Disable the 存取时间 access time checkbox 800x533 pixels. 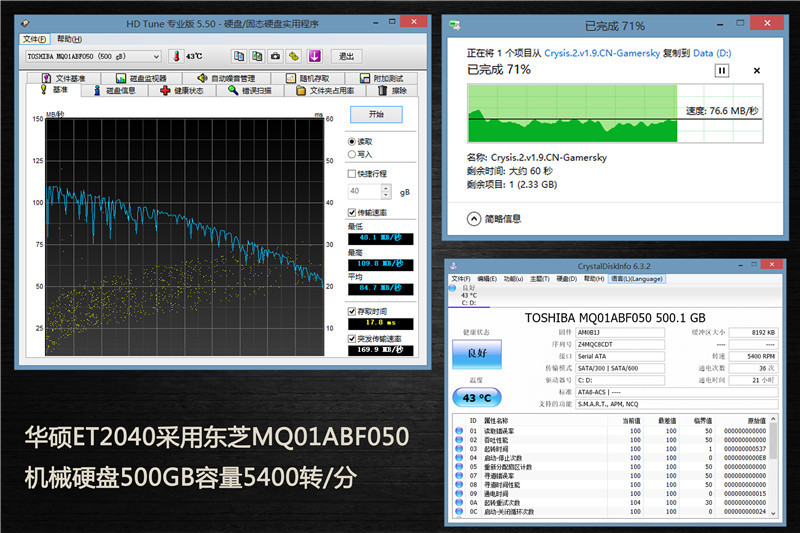click(x=351, y=311)
